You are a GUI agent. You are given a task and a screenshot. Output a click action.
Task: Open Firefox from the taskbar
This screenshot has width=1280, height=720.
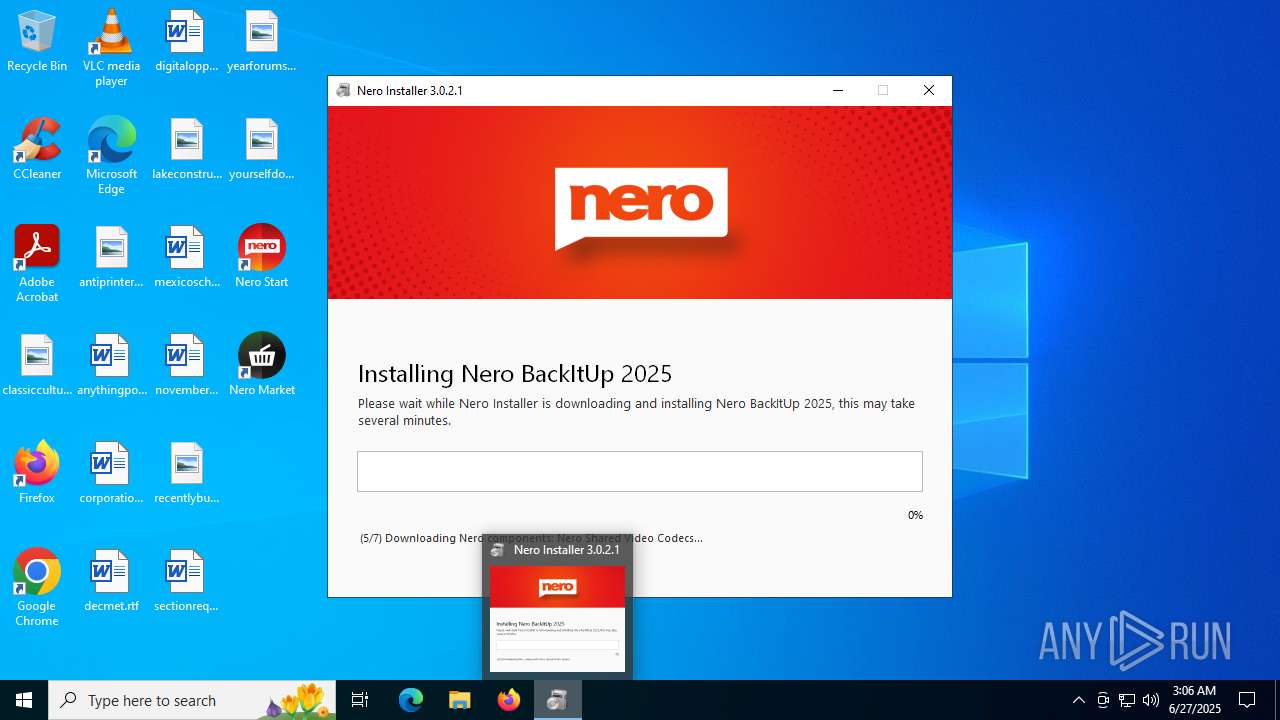point(508,700)
